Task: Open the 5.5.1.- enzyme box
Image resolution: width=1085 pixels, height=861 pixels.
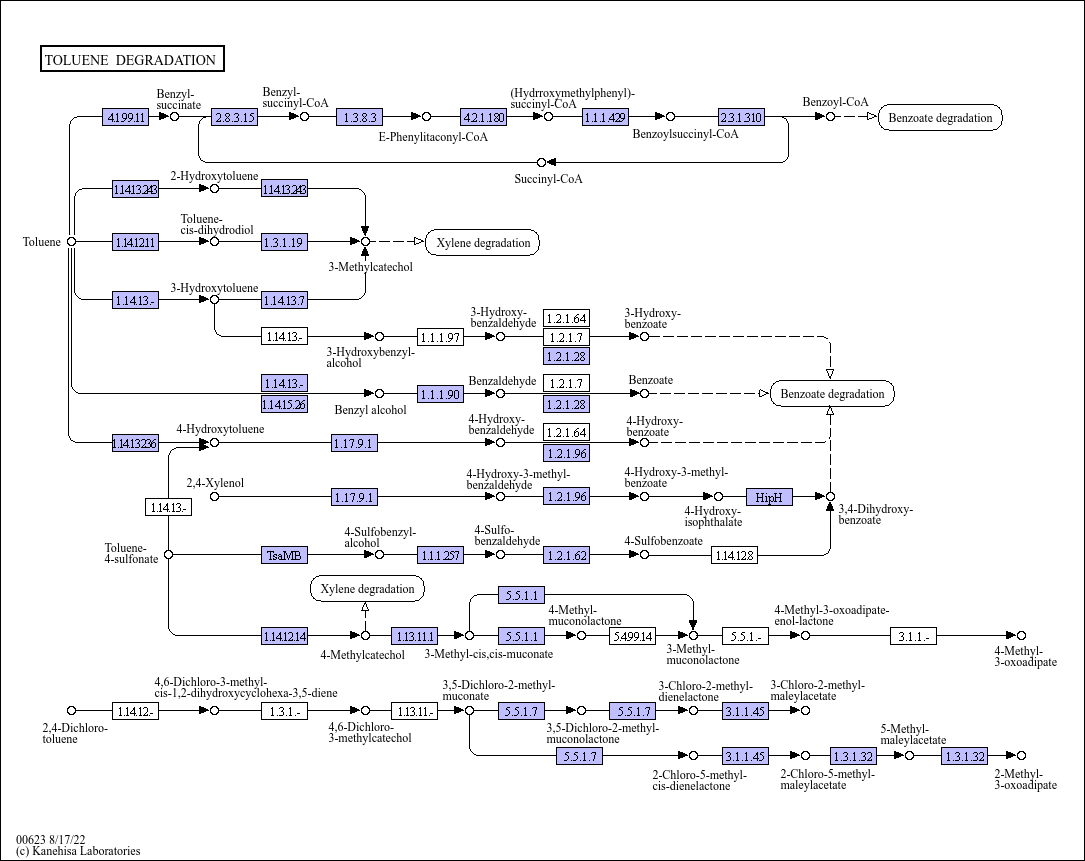Action: [745, 636]
